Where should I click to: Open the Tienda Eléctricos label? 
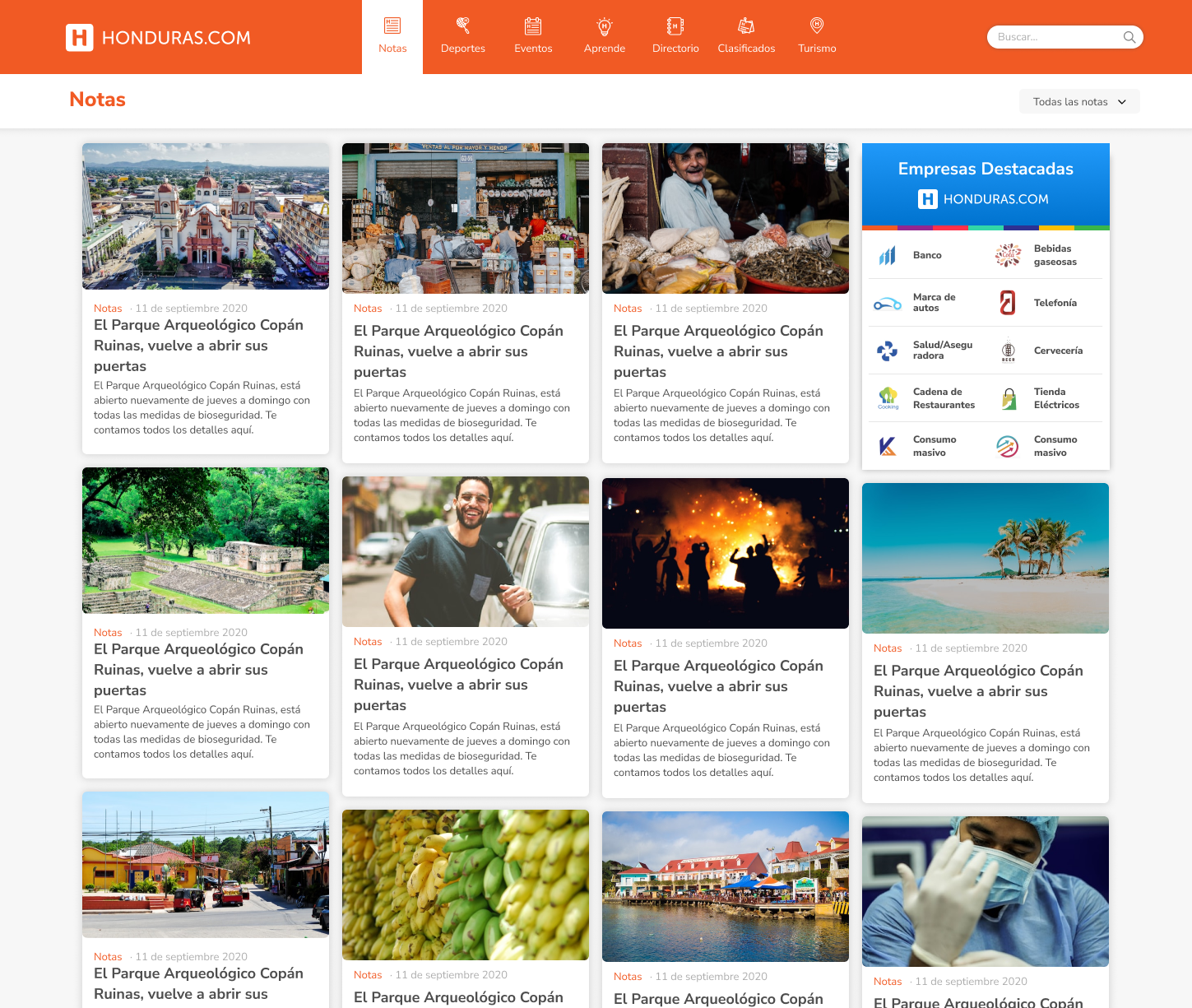(1056, 398)
